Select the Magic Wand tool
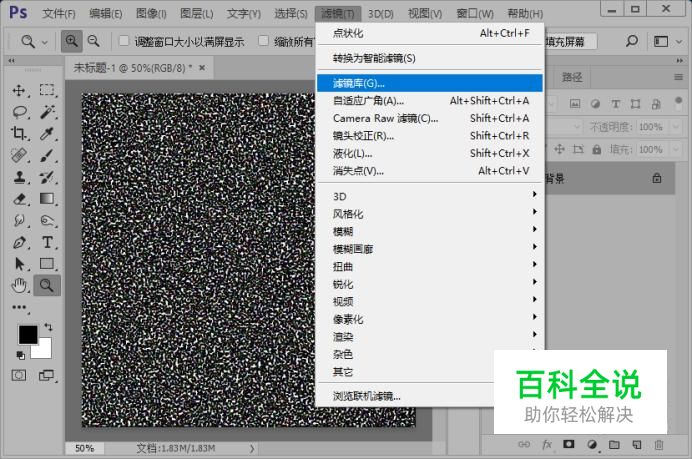The width and height of the screenshot is (692, 459). (x=47, y=112)
